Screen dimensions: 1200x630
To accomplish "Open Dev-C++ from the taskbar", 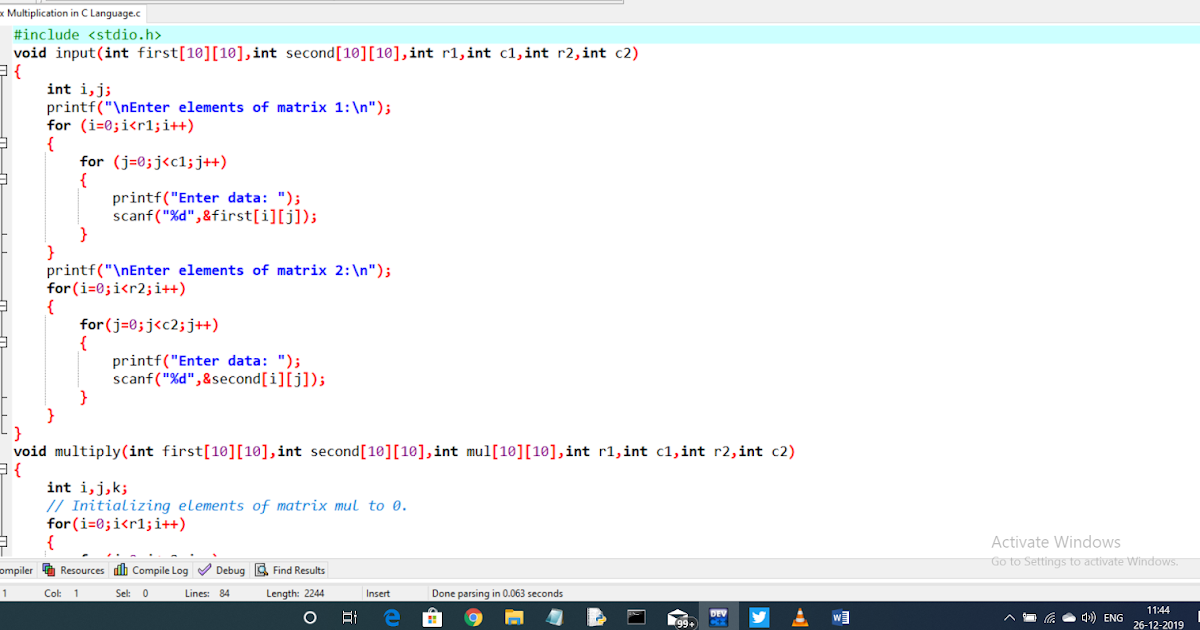I will pos(718,617).
